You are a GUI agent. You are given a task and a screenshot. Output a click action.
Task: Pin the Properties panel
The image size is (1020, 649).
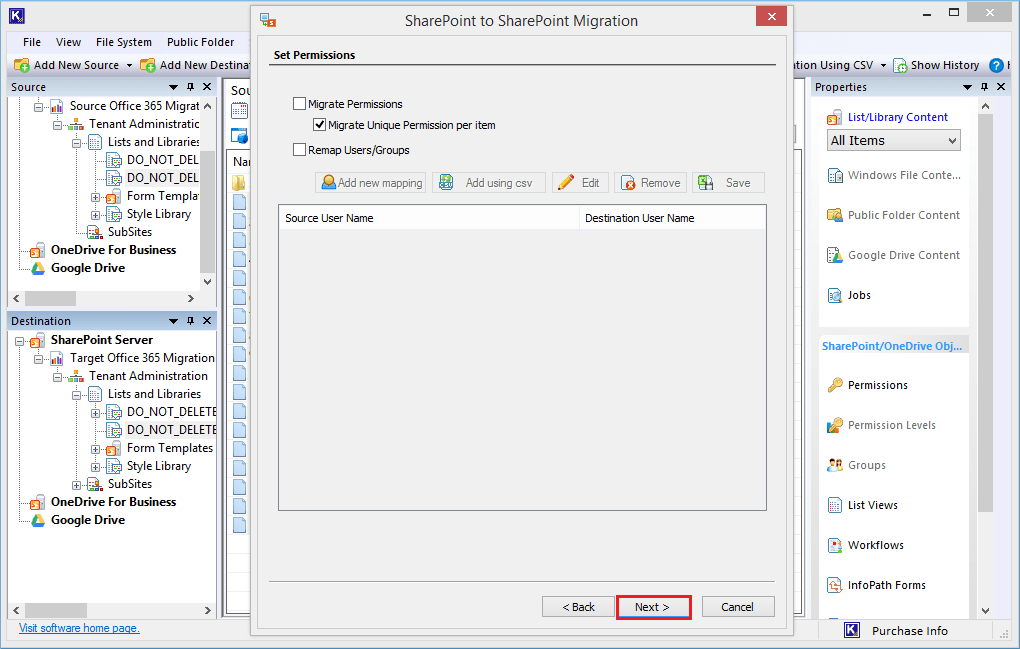[984, 86]
